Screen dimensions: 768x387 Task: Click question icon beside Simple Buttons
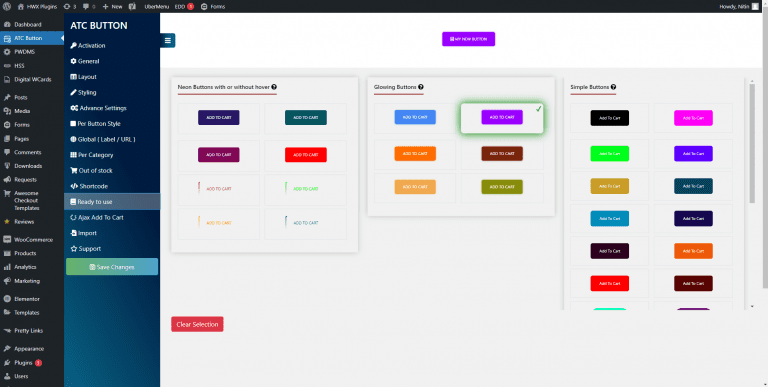613,87
